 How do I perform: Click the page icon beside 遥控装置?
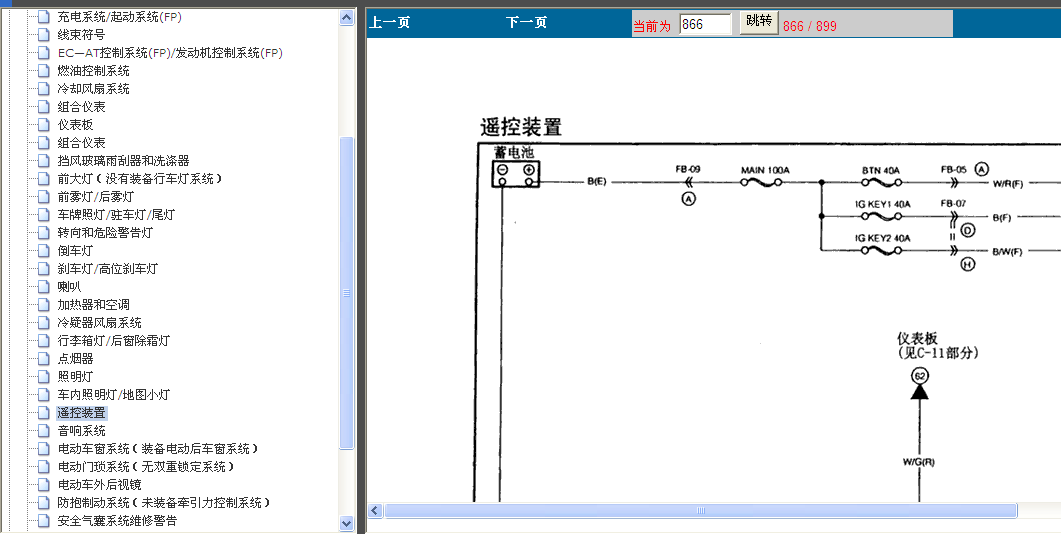(x=43, y=413)
